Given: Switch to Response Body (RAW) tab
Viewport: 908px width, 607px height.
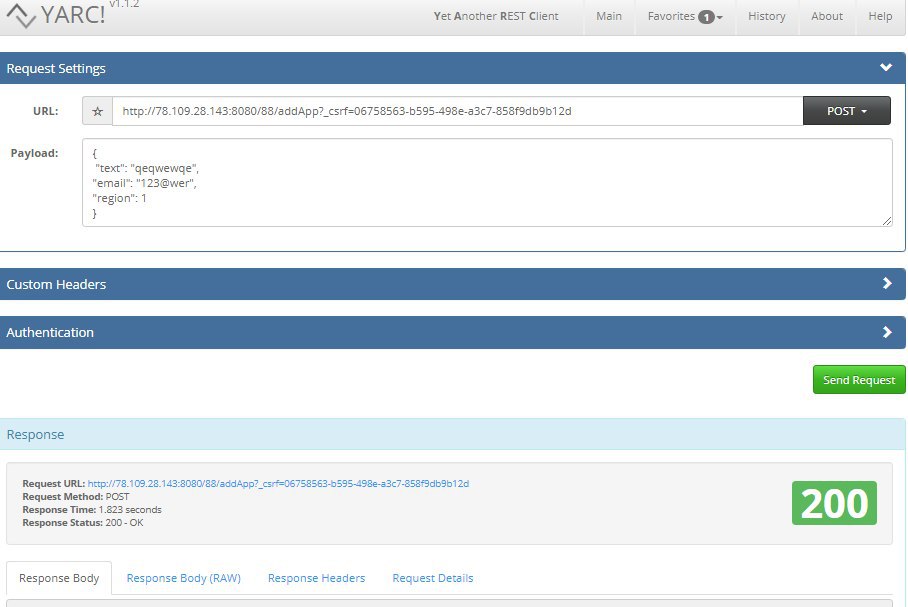Looking at the screenshot, I should [x=184, y=578].
